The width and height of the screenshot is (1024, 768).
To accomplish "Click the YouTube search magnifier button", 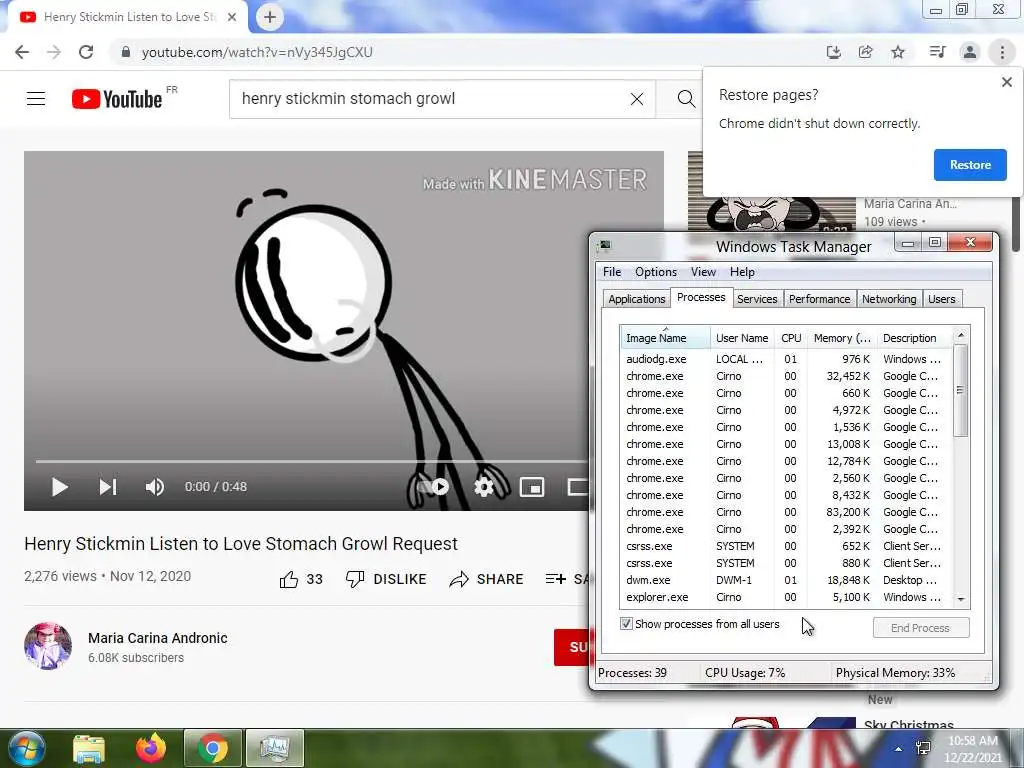I will pos(686,99).
